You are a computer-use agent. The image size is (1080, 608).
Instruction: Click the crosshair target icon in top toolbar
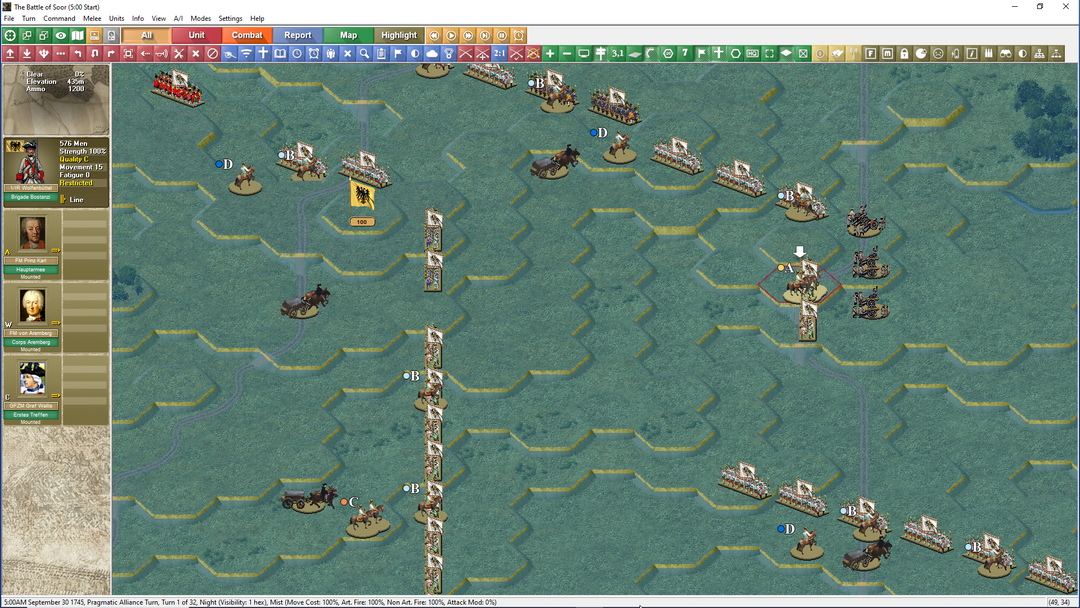10,35
